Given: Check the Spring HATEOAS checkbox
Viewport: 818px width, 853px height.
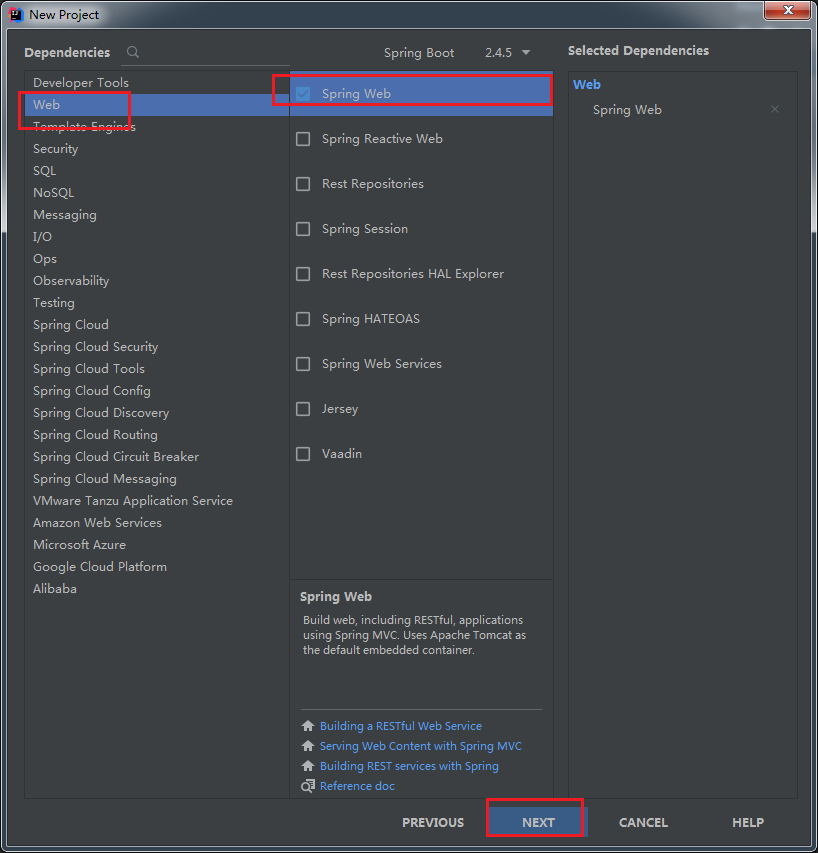Looking at the screenshot, I should coord(303,319).
